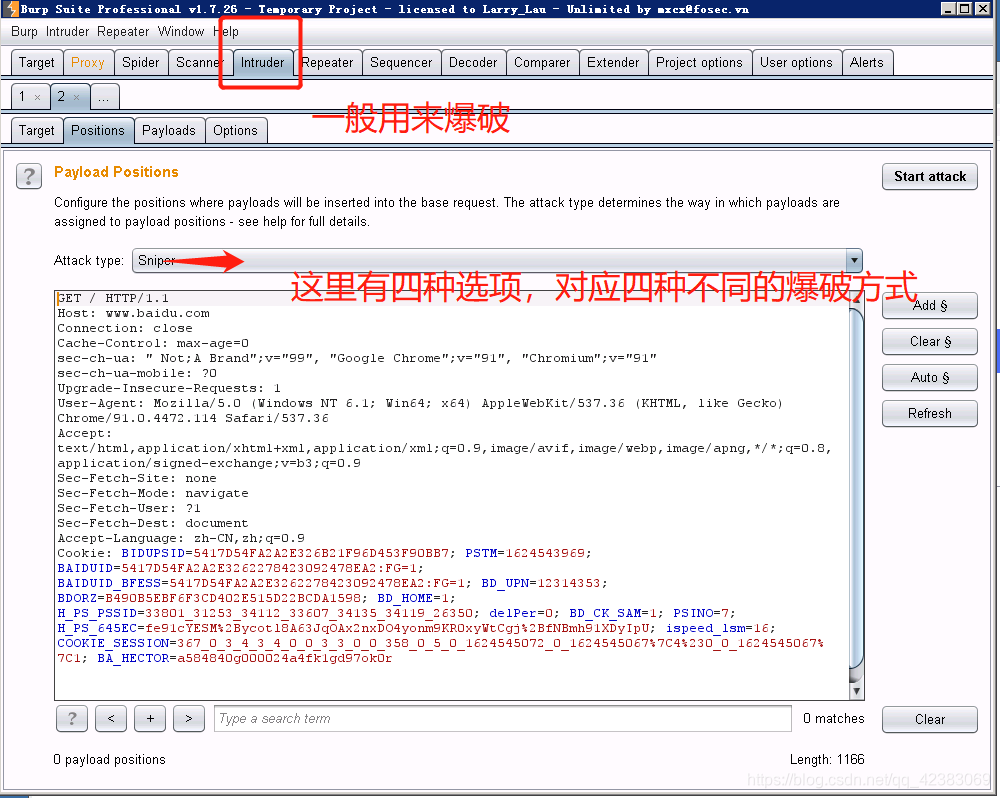Switch to the Scanner tab

coord(199,63)
